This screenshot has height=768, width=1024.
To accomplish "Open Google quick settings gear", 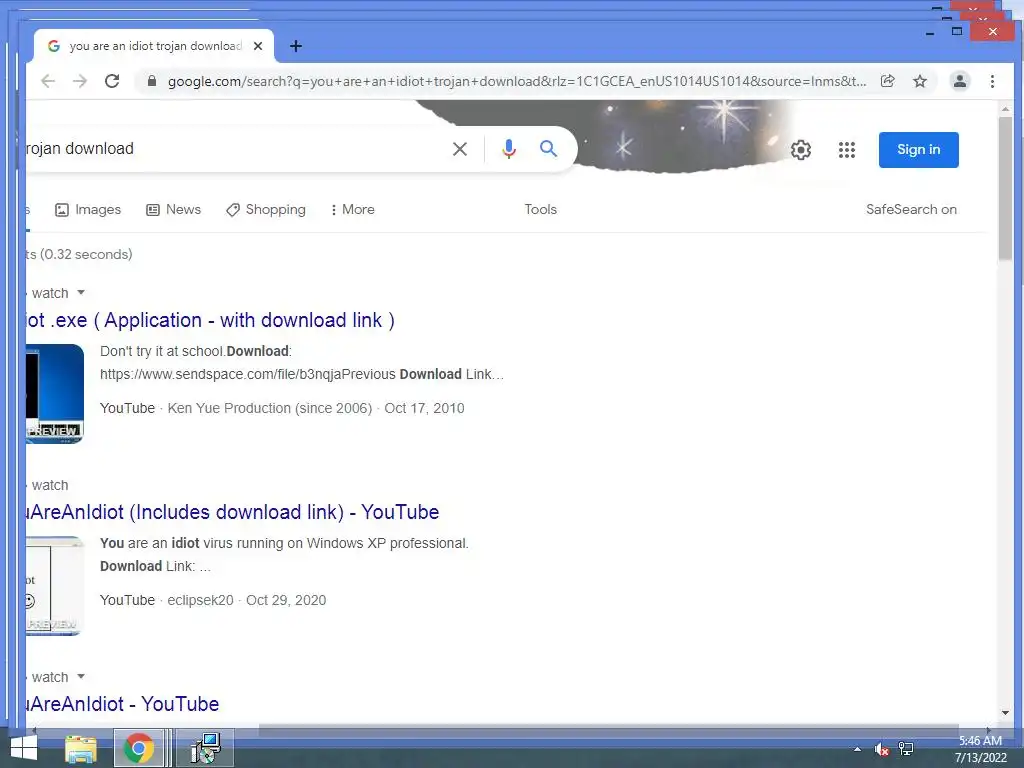I will coord(801,150).
